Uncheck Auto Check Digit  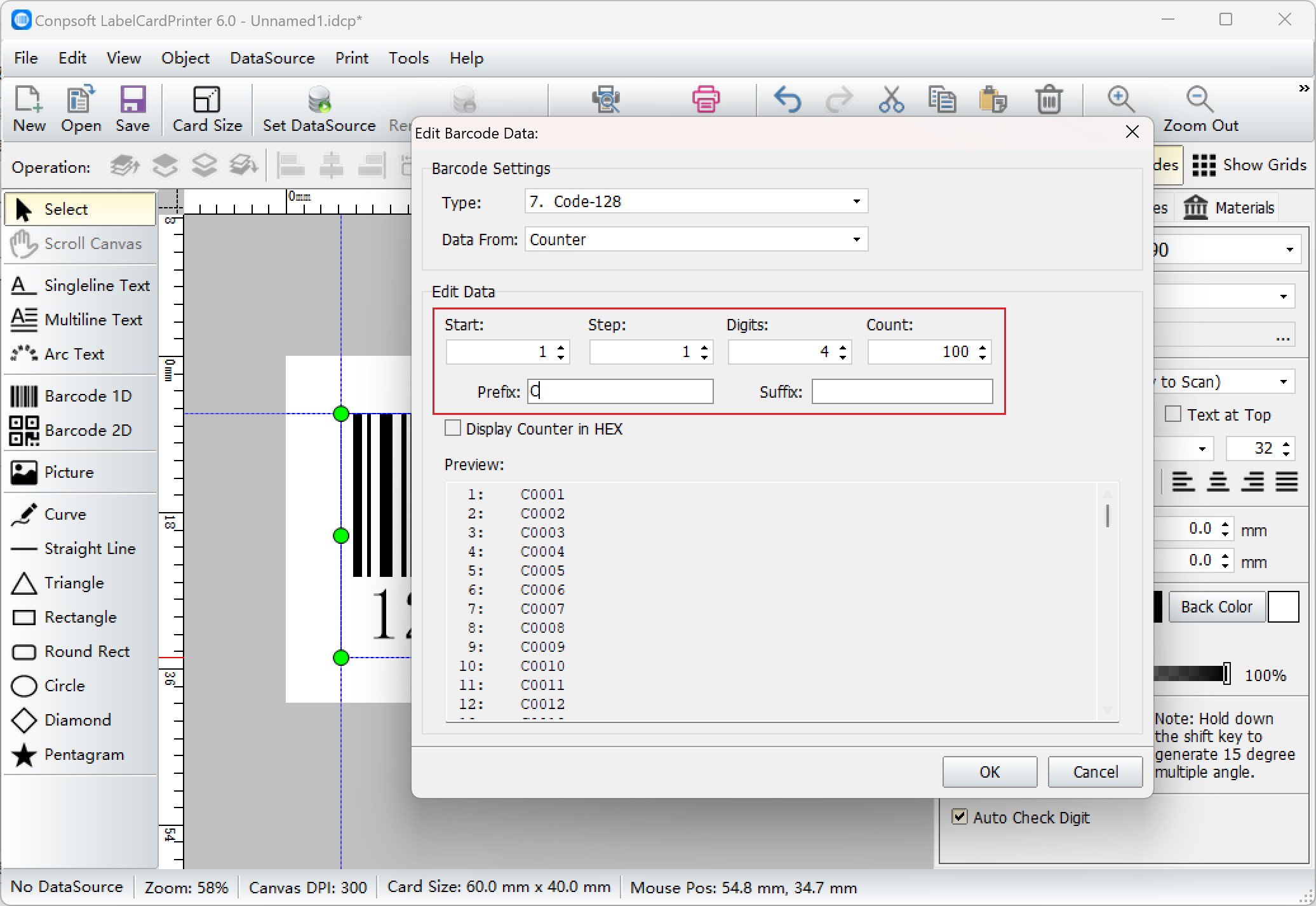pos(960,816)
